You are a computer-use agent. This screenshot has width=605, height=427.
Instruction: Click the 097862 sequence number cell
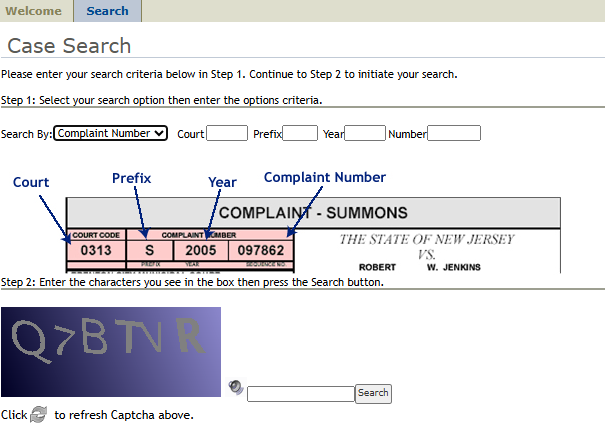point(260,250)
